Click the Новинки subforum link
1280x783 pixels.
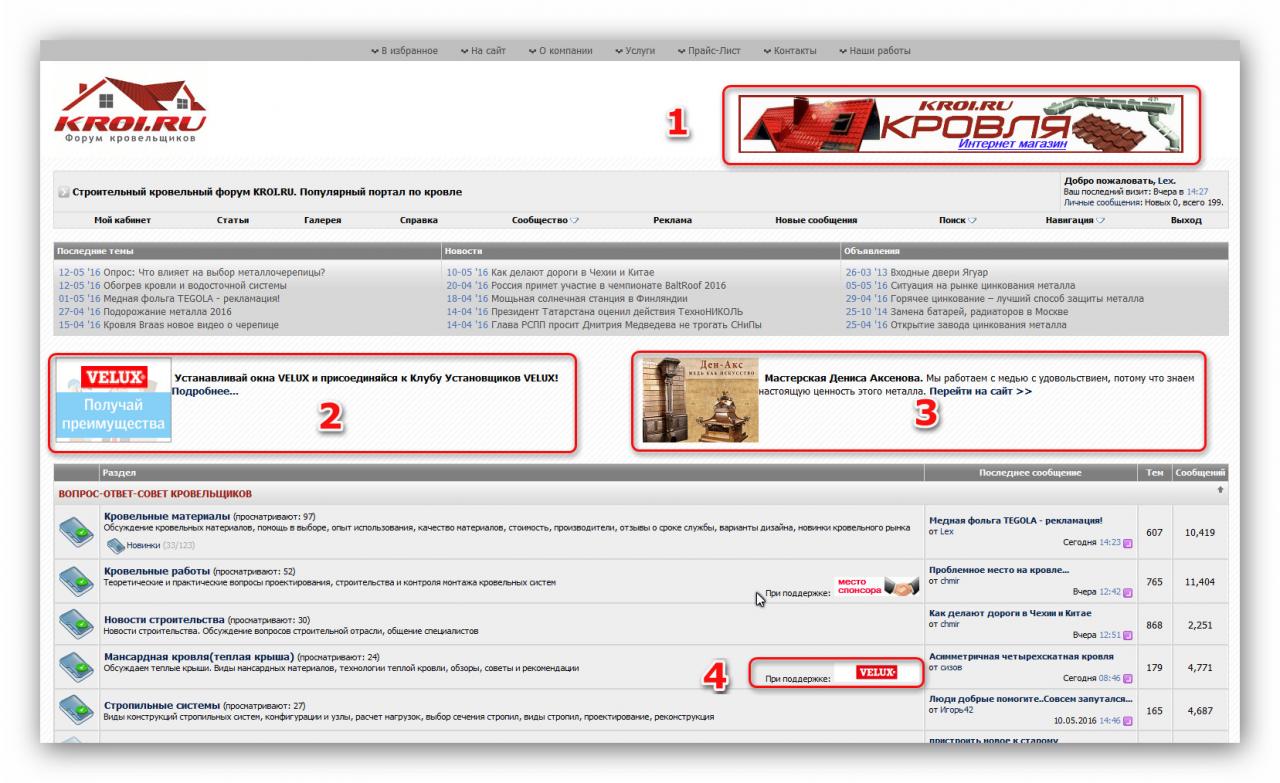coord(144,545)
